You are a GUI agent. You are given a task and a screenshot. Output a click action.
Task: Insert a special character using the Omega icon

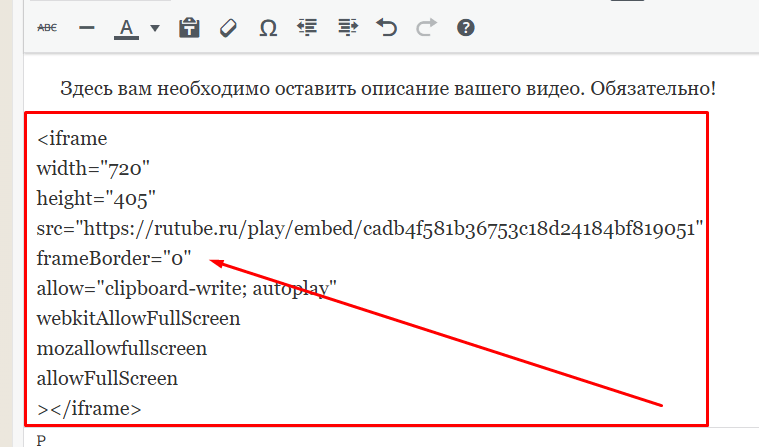click(x=268, y=28)
